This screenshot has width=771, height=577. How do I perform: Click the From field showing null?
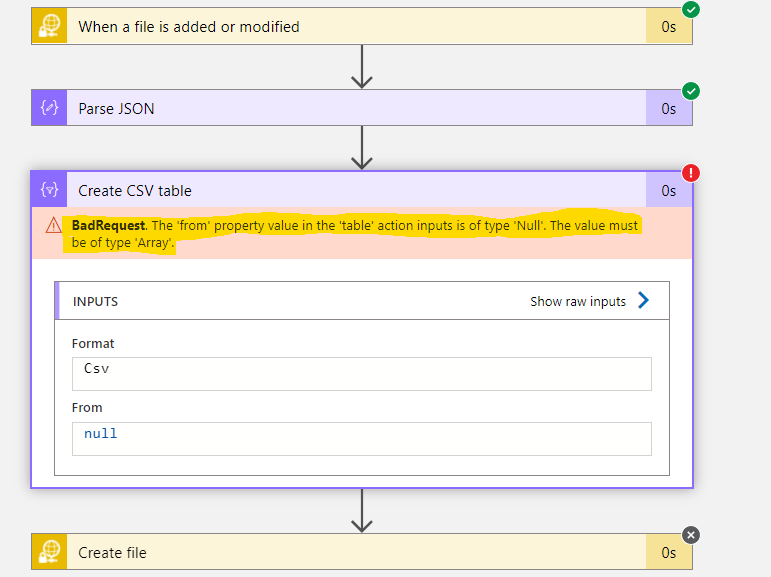pyautogui.click(x=362, y=439)
